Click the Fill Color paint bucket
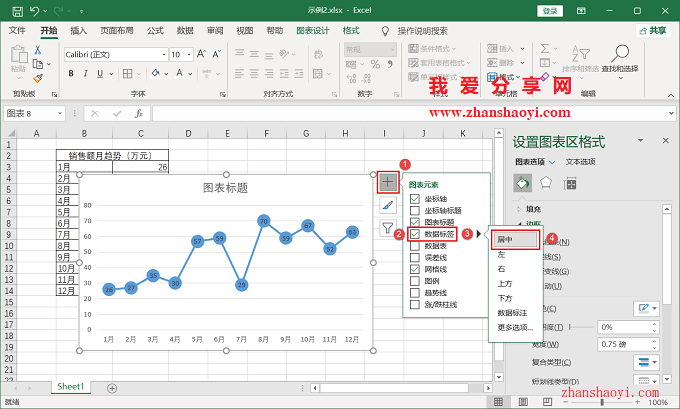680x409 pixels. click(155, 74)
